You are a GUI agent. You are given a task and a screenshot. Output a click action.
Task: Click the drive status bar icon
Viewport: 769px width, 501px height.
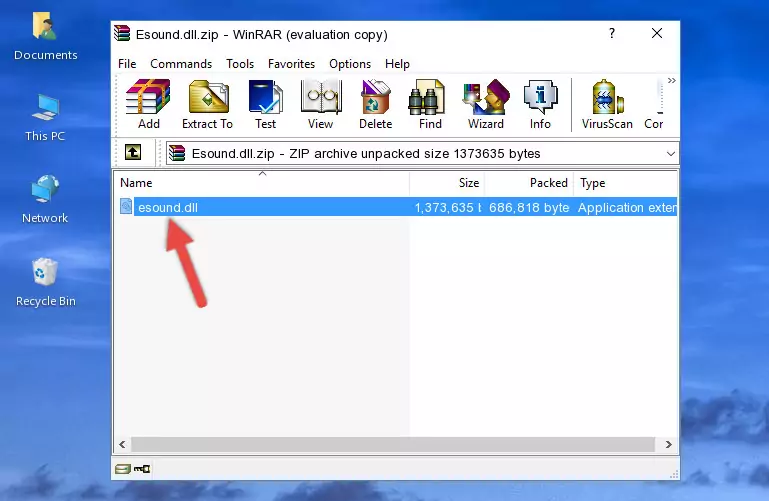click(122, 469)
